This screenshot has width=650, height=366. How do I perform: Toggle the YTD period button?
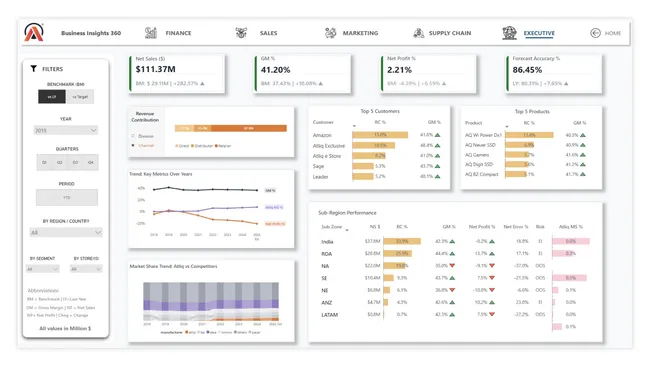67,198
